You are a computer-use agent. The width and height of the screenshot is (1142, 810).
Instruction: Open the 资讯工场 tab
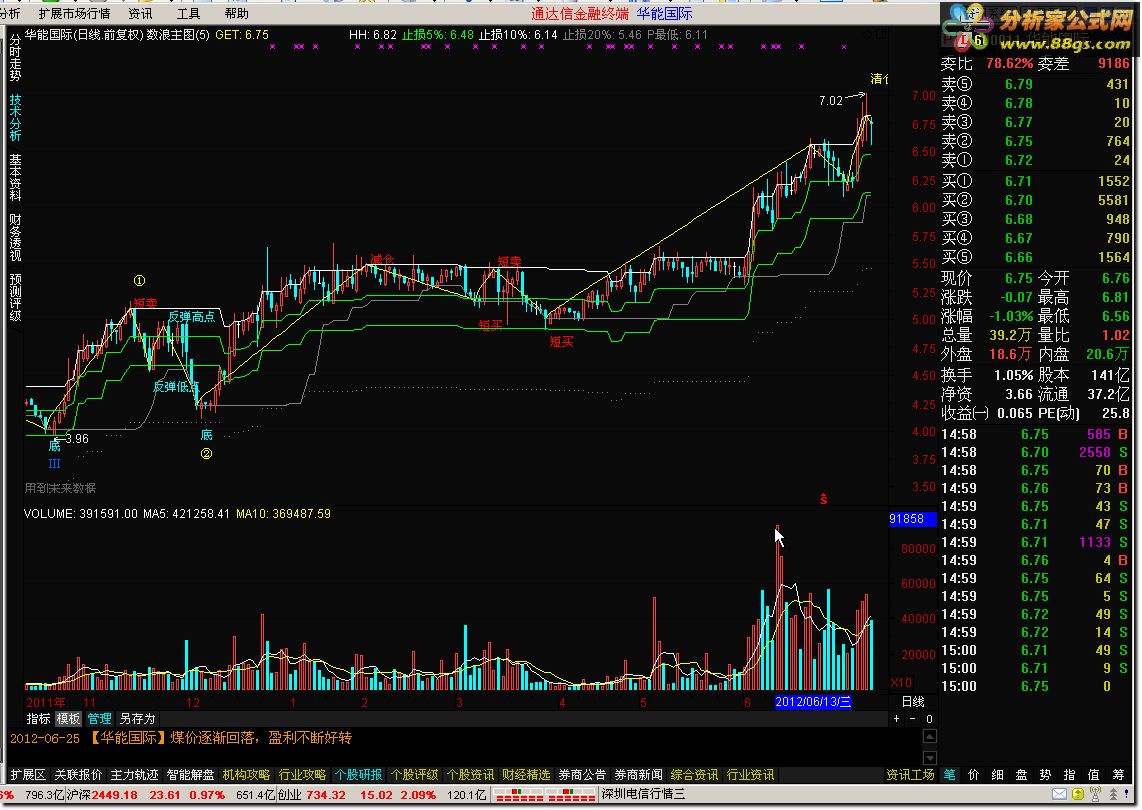point(910,775)
